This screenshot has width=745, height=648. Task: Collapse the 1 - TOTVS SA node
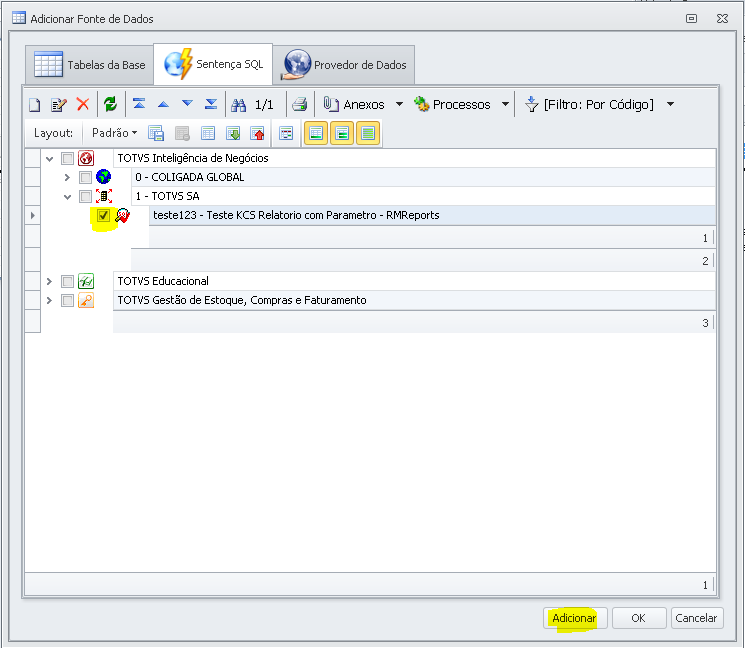coord(67,197)
